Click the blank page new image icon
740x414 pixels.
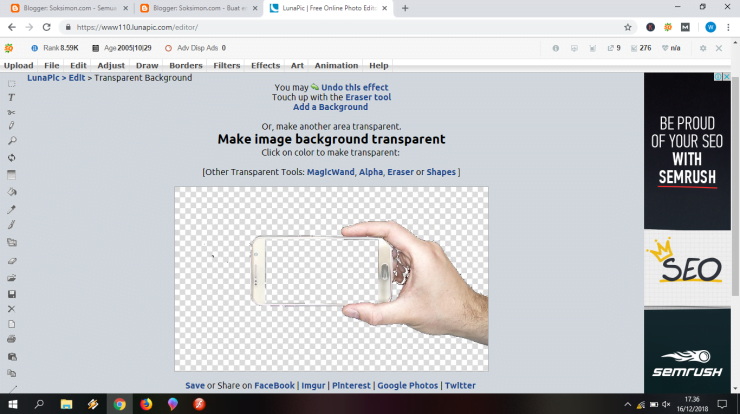point(12,324)
